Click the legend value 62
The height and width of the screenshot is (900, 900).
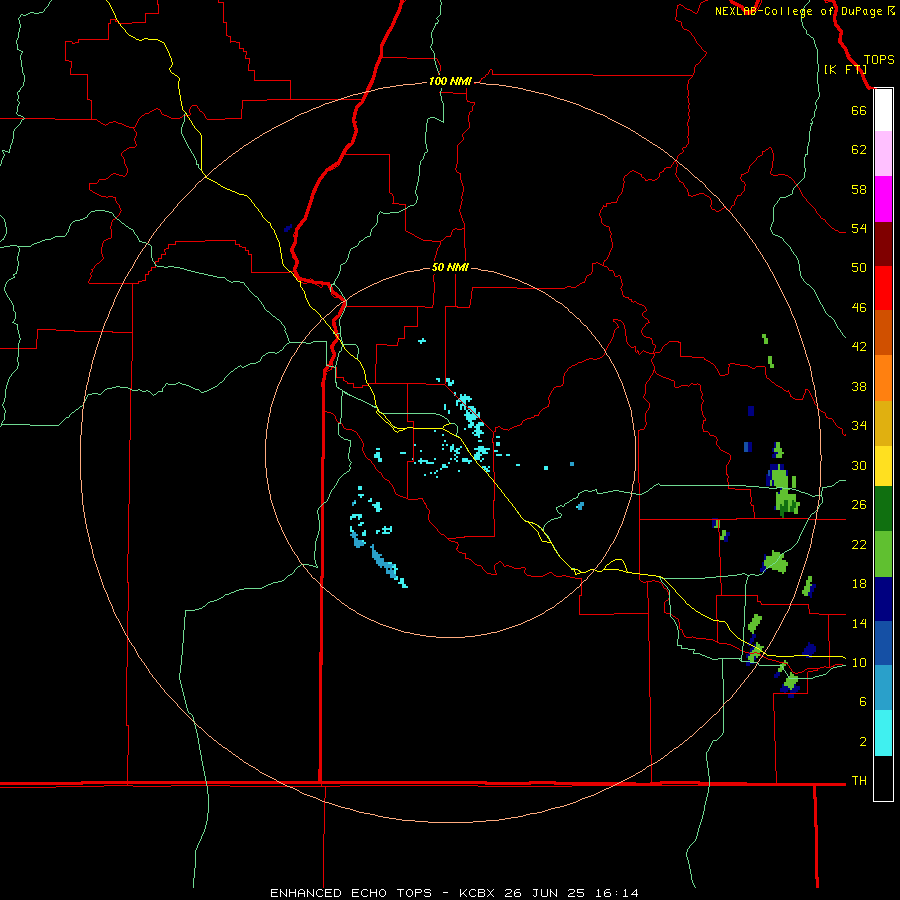click(859, 150)
